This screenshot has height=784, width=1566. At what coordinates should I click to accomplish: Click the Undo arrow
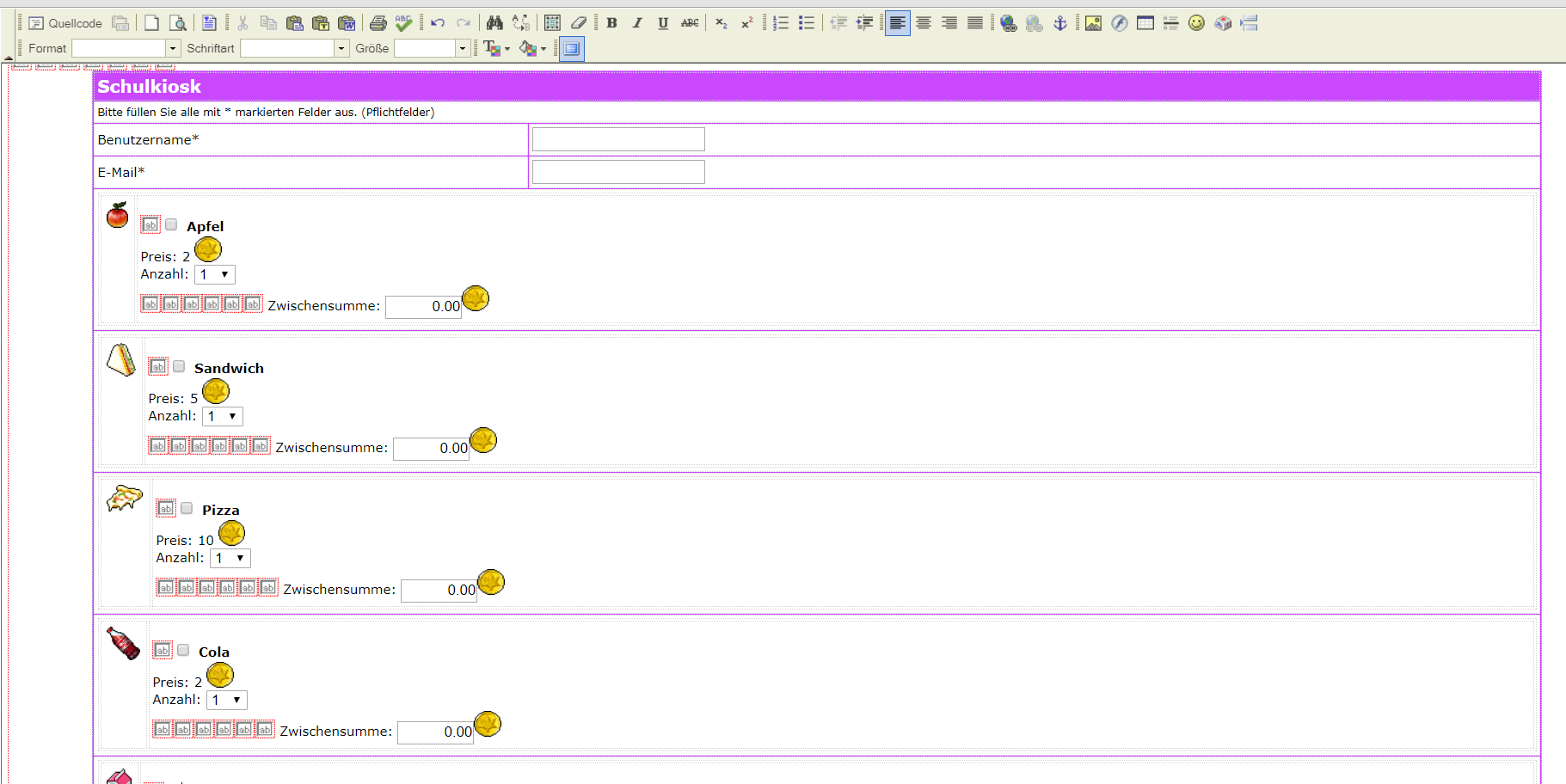438,23
